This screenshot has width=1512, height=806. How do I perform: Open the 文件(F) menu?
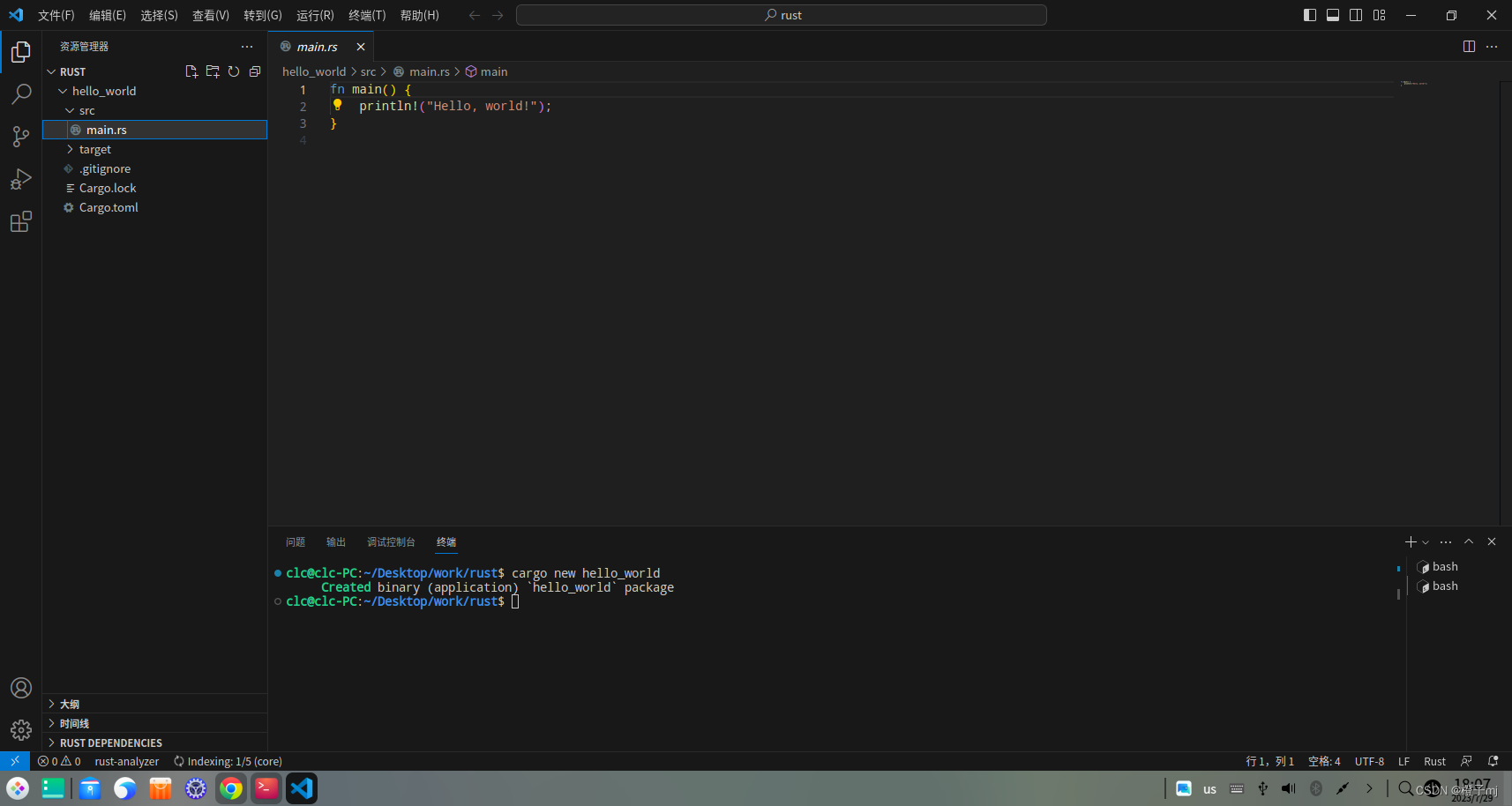tap(56, 15)
